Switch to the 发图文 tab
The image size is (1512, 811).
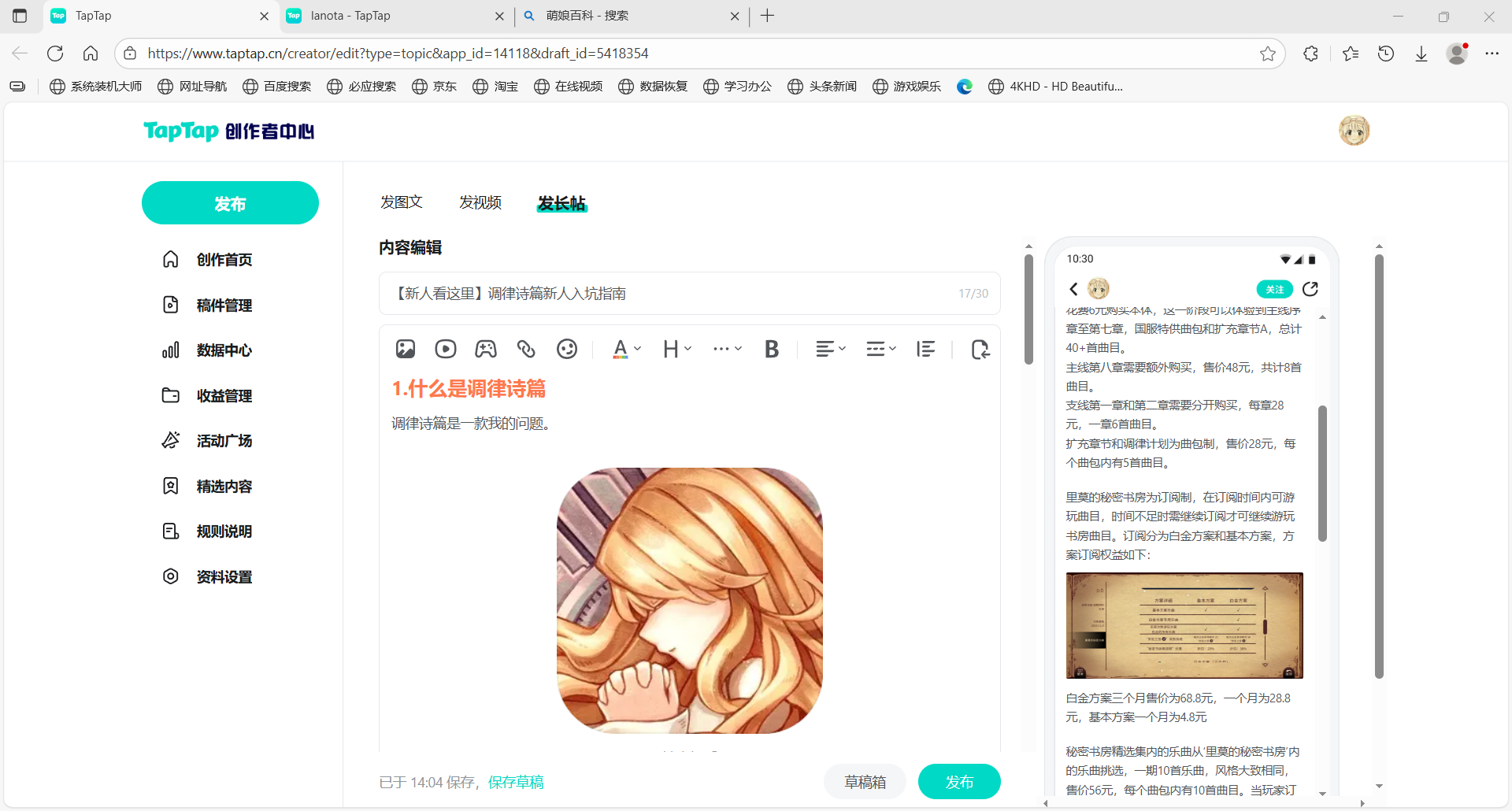402,202
